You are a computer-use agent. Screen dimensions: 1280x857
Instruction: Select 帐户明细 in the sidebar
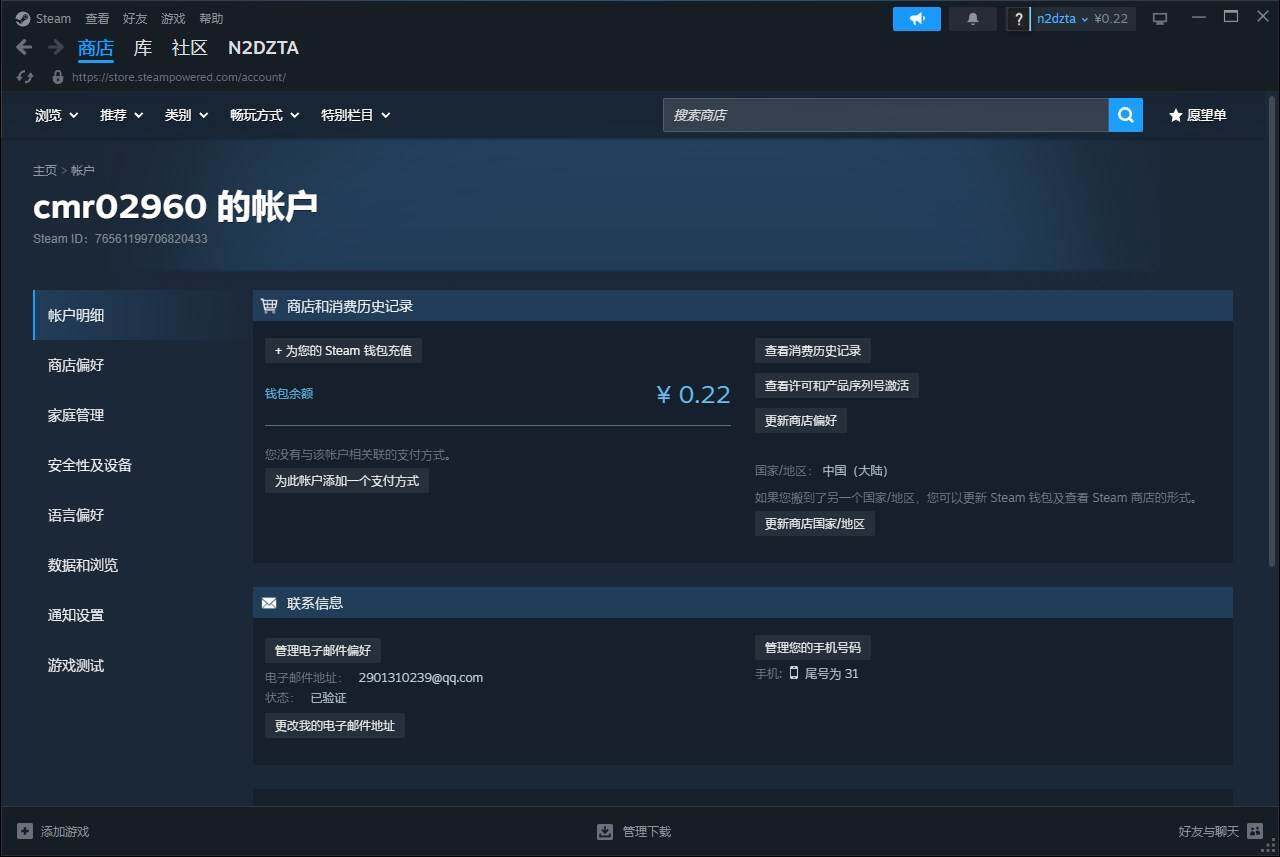pos(134,315)
